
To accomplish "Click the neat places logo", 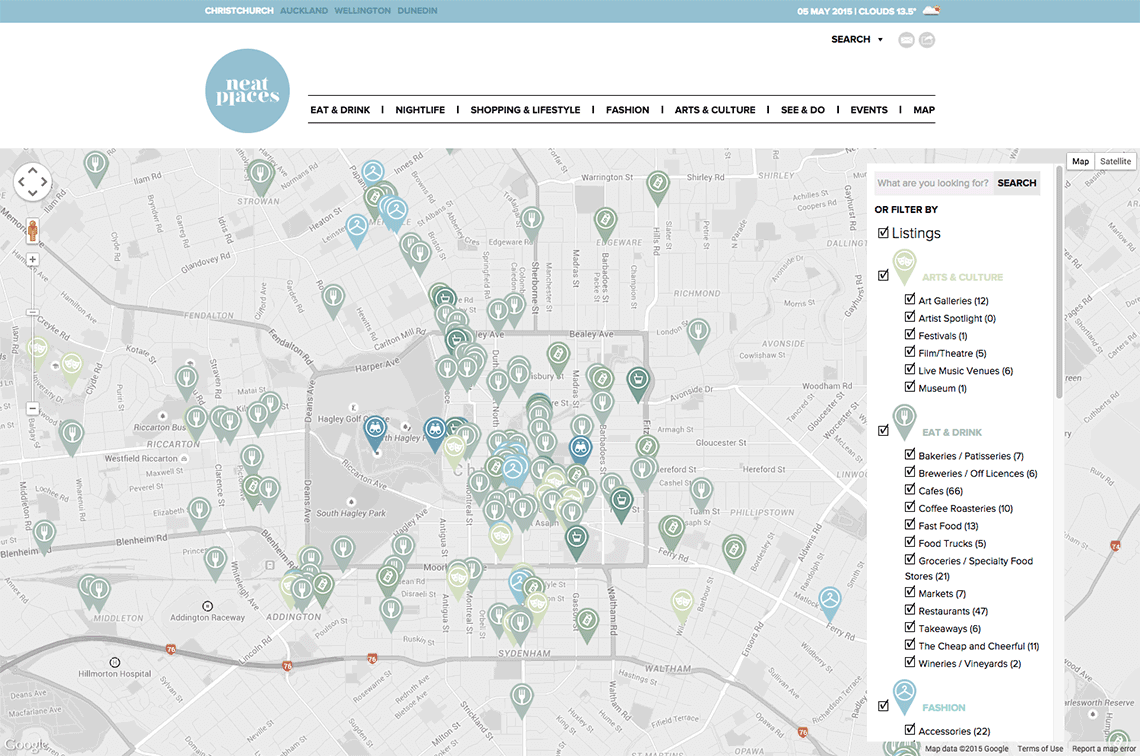I will [x=247, y=91].
